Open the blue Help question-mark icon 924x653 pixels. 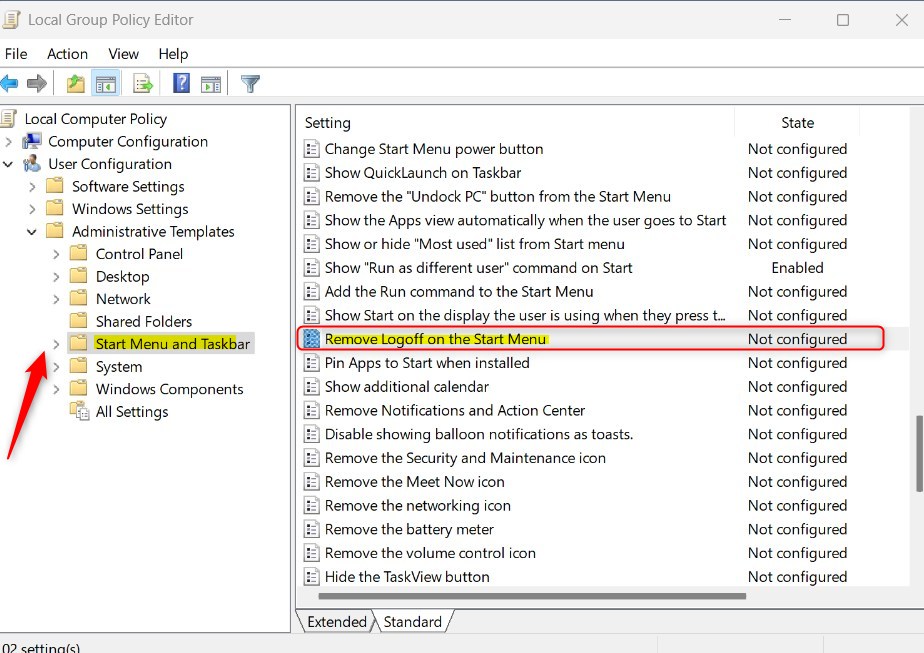[x=181, y=83]
